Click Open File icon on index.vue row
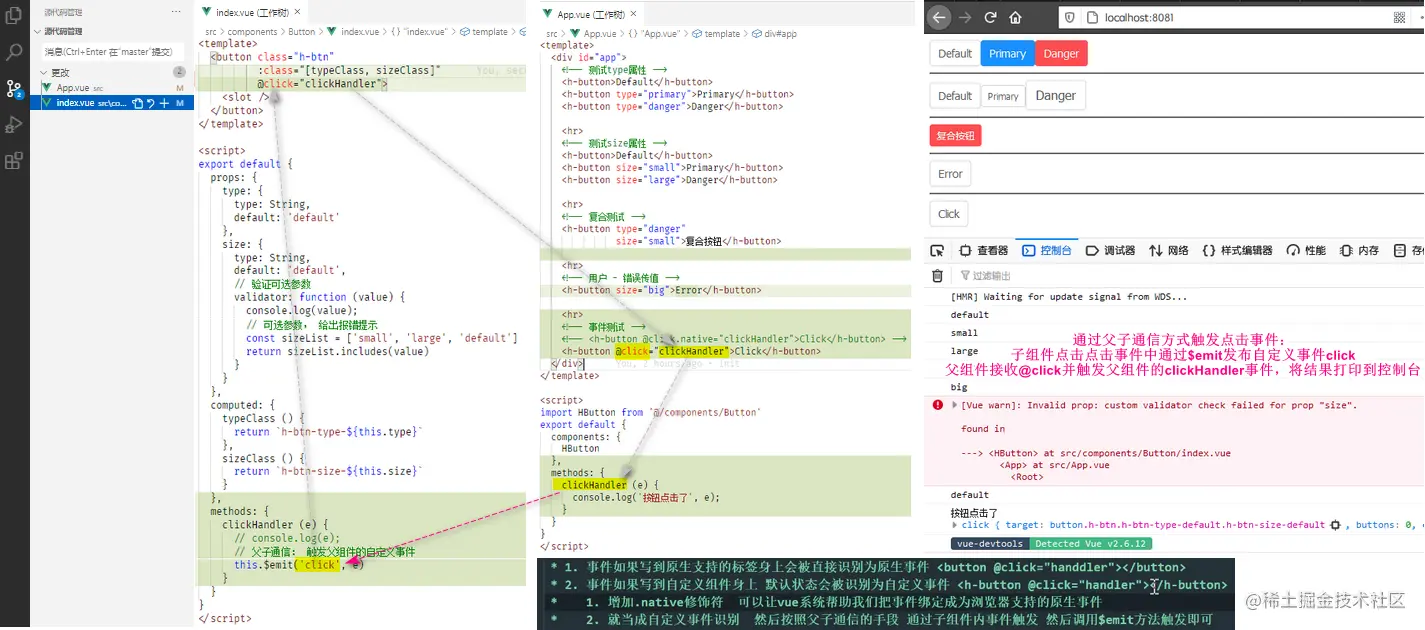Viewport: 1425px width, 630px height. [138, 103]
